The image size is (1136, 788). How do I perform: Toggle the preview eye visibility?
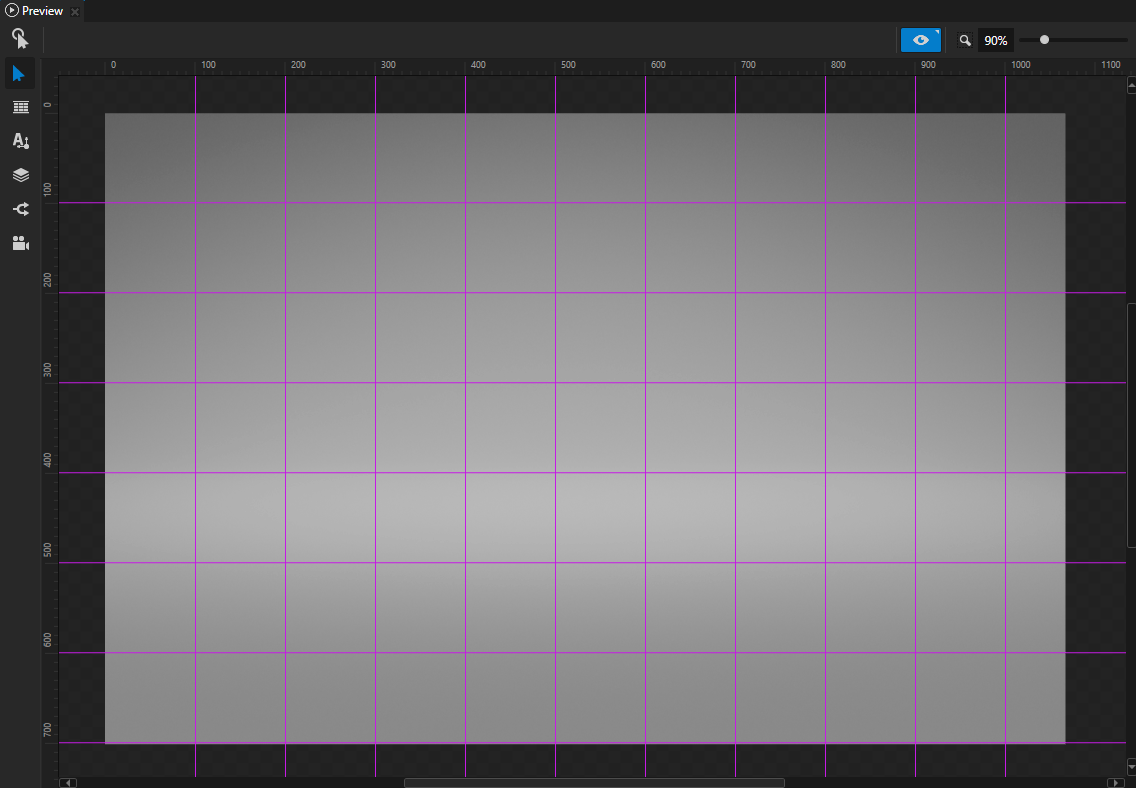pos(918,40)
